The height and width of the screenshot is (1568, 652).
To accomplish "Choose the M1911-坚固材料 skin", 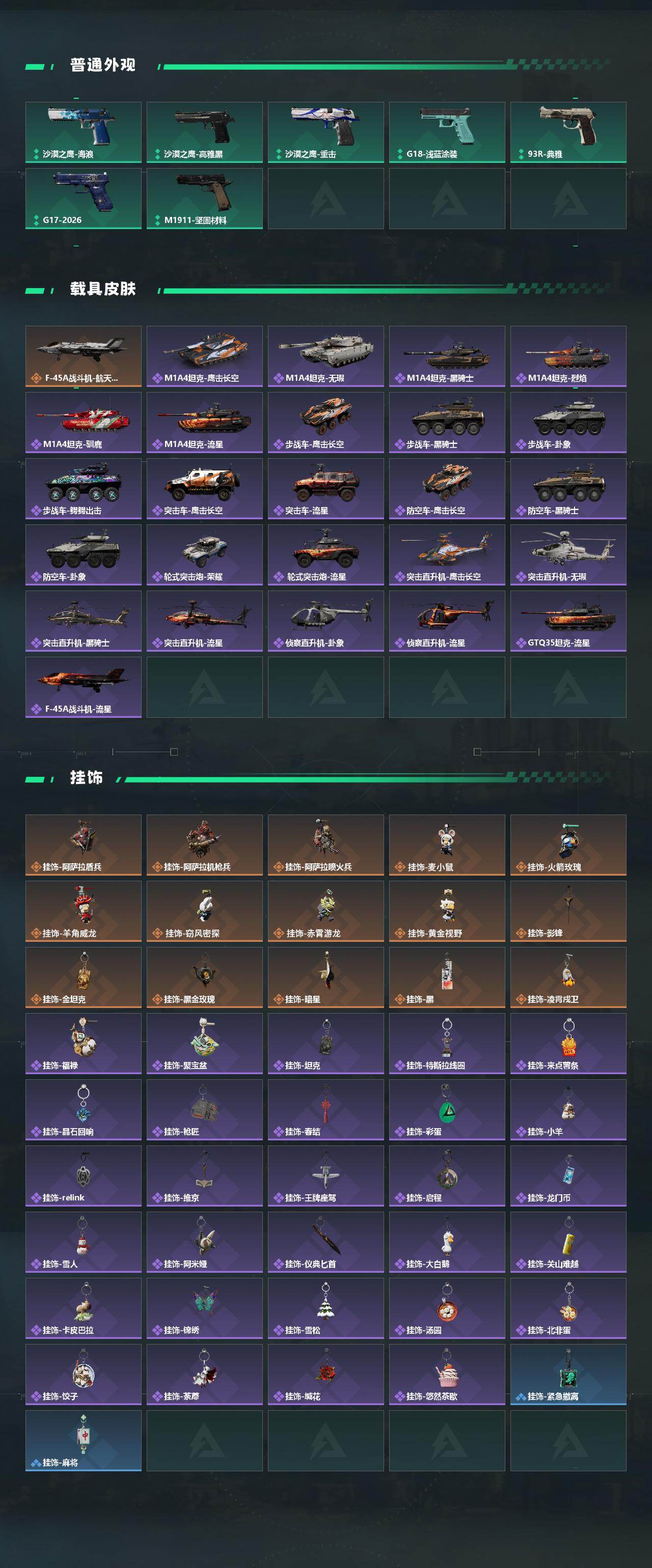I will [205, 199].
